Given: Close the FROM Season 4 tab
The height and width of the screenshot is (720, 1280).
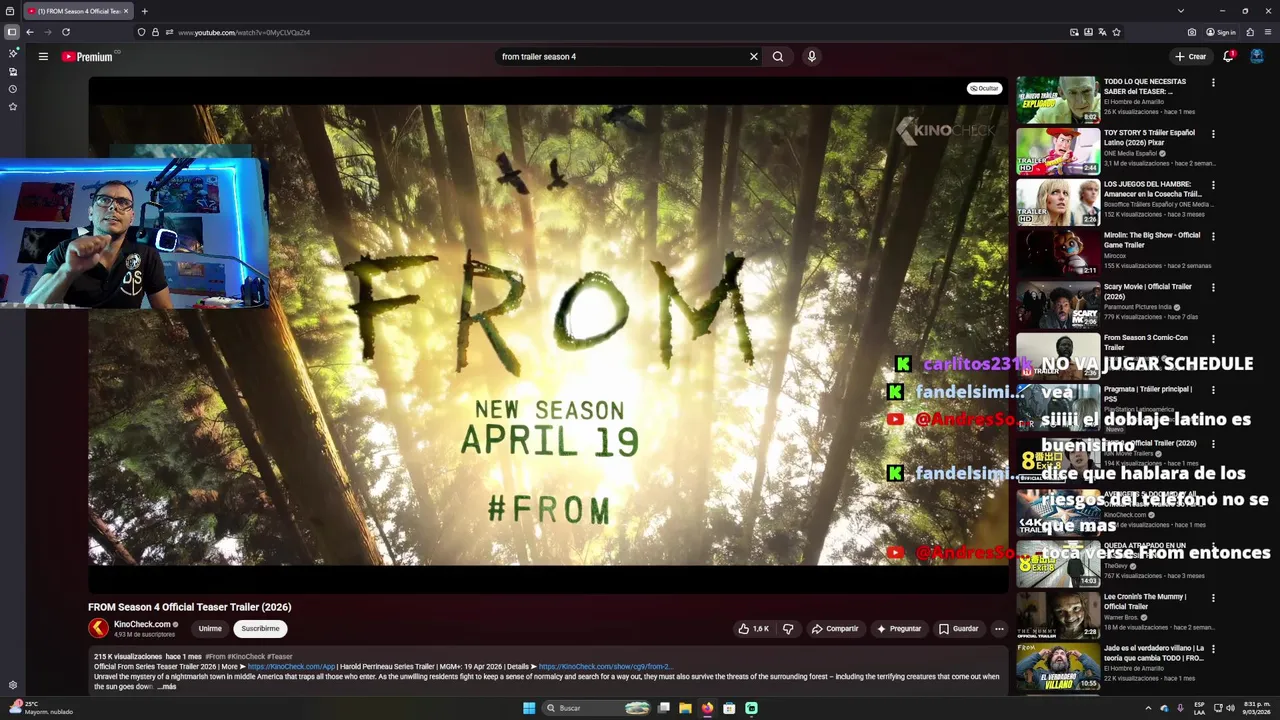Looking at the screenshot, I should 126,11.
